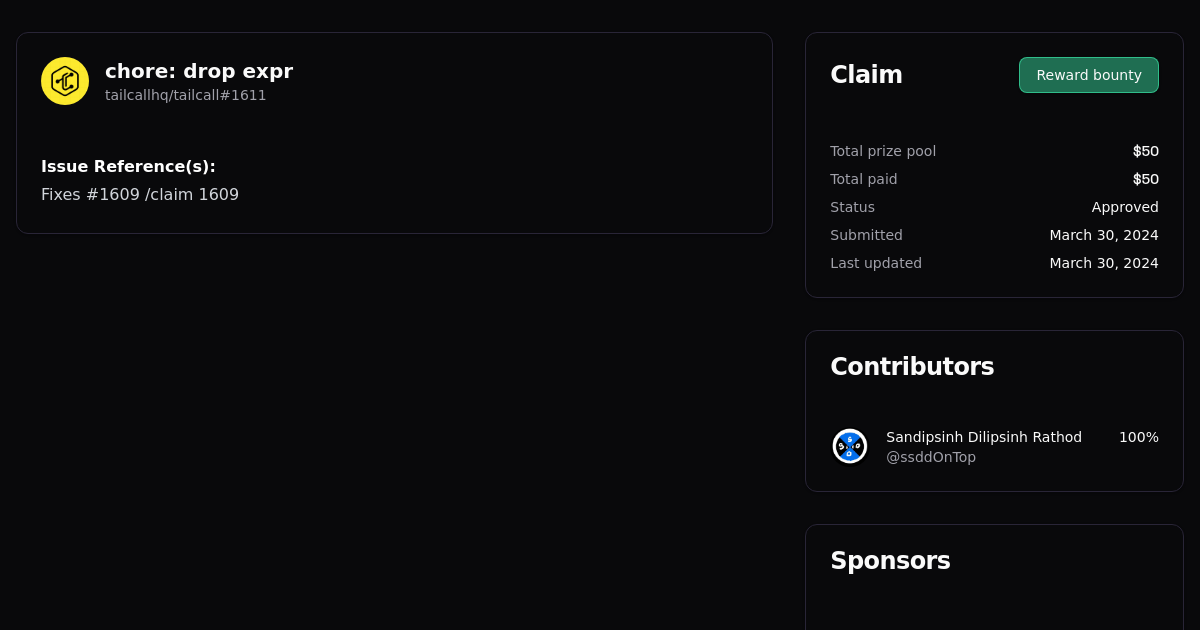Click the Total prize pool label
The image size is (1200, 630).
pos(882,151)
